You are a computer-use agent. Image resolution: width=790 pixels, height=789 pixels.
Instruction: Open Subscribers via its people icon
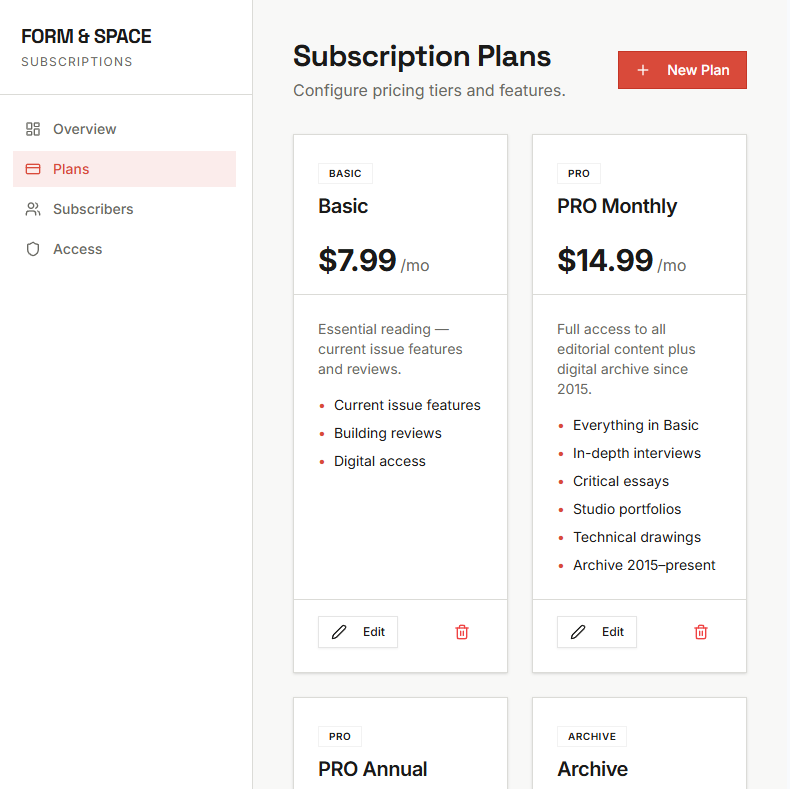33,209
